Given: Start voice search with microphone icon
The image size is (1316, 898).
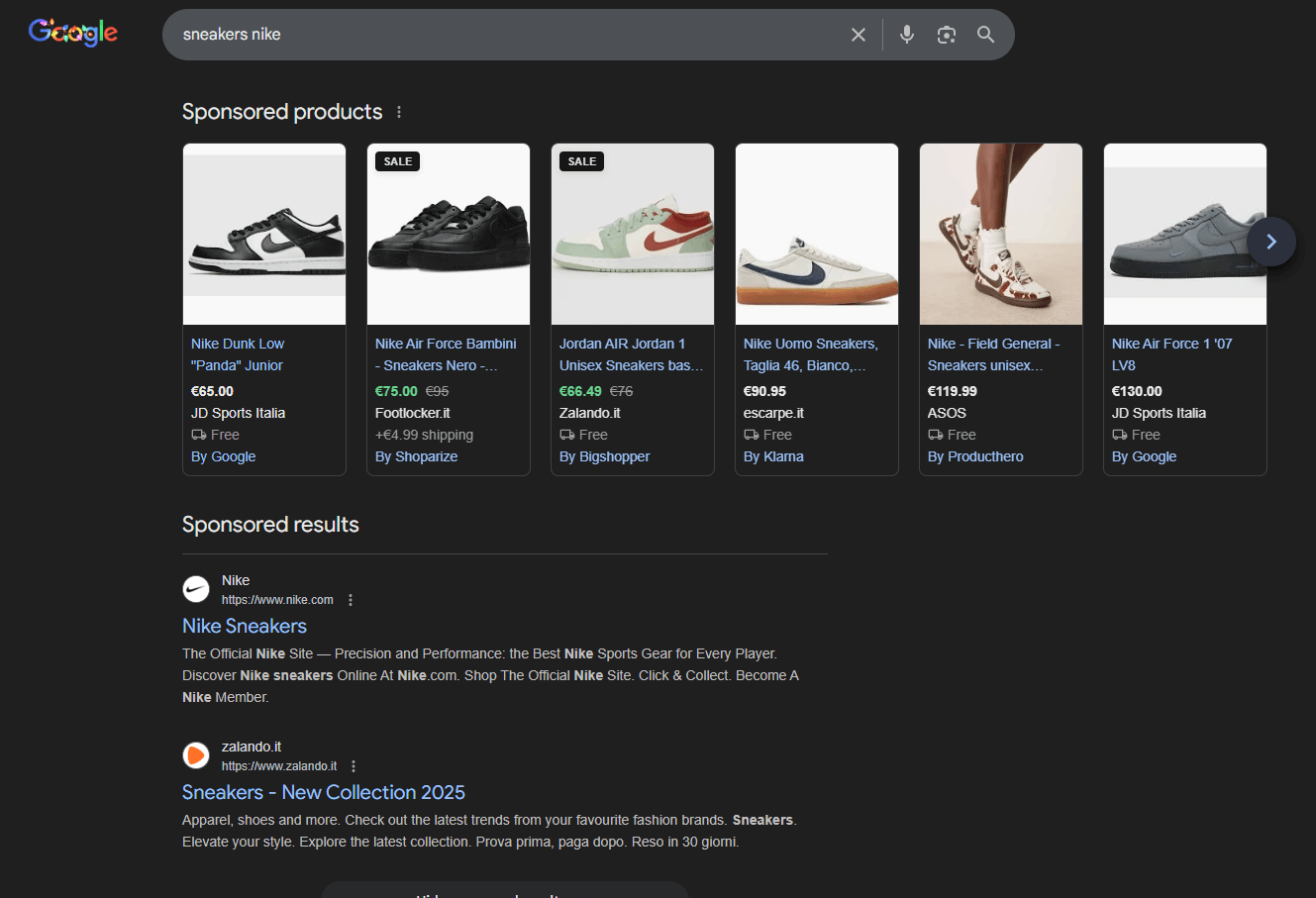Looking at the screenshot, I should (x=907, y=35).
